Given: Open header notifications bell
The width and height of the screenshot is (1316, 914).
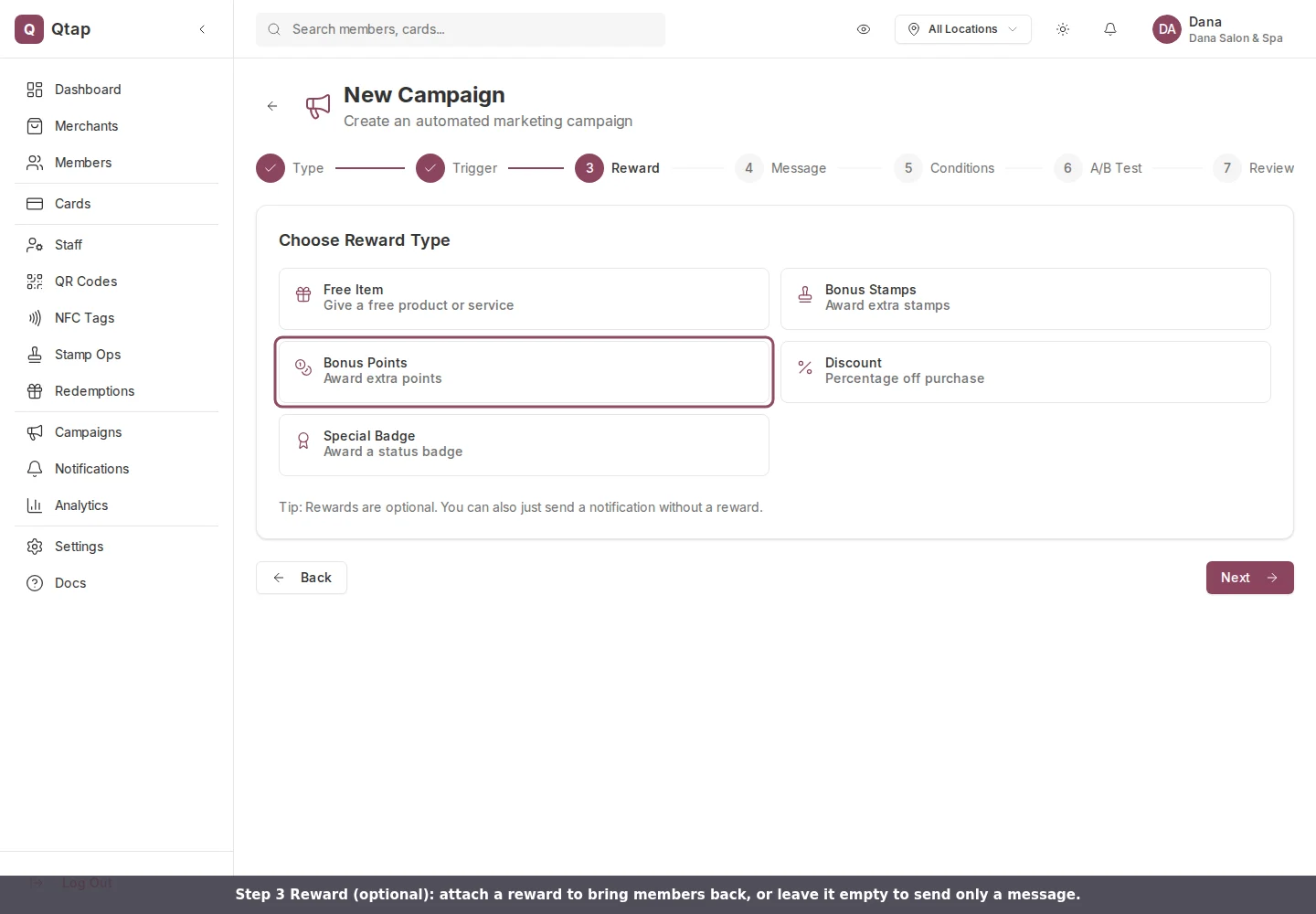Looking at the screenshot, I should (x=1110, y=29).
